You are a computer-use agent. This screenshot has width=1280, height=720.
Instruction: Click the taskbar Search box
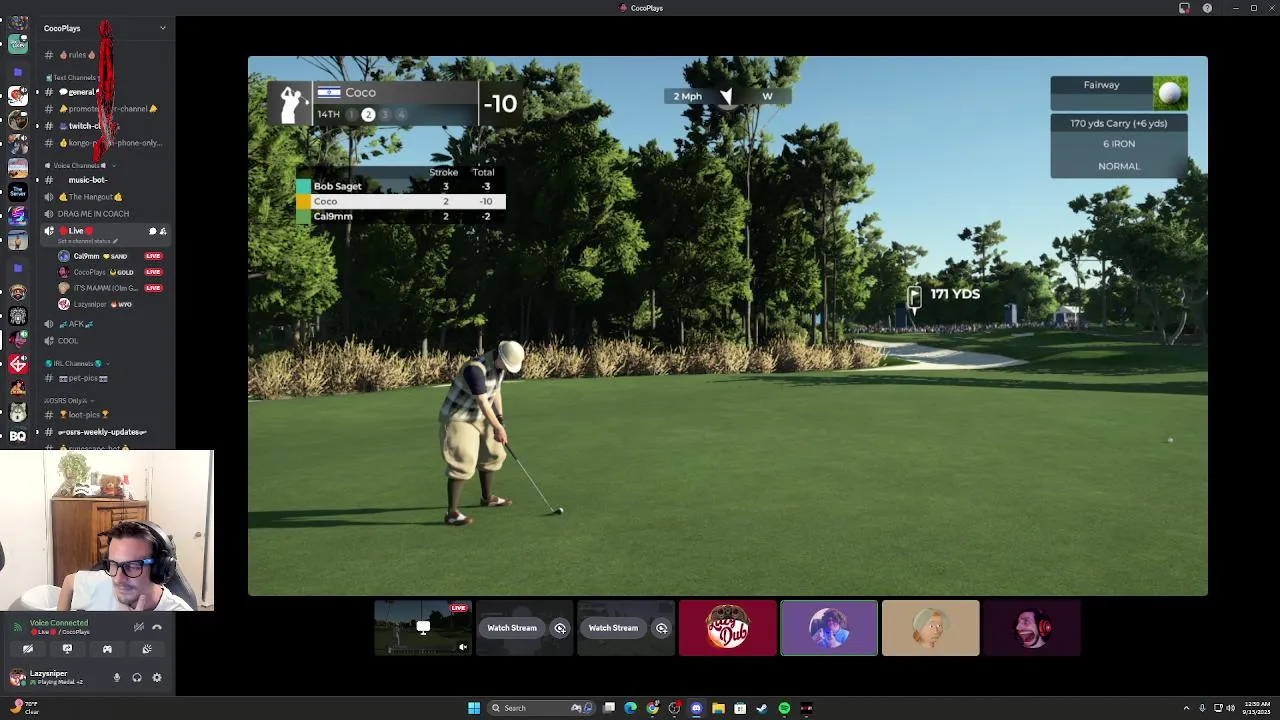coord(541,708)
